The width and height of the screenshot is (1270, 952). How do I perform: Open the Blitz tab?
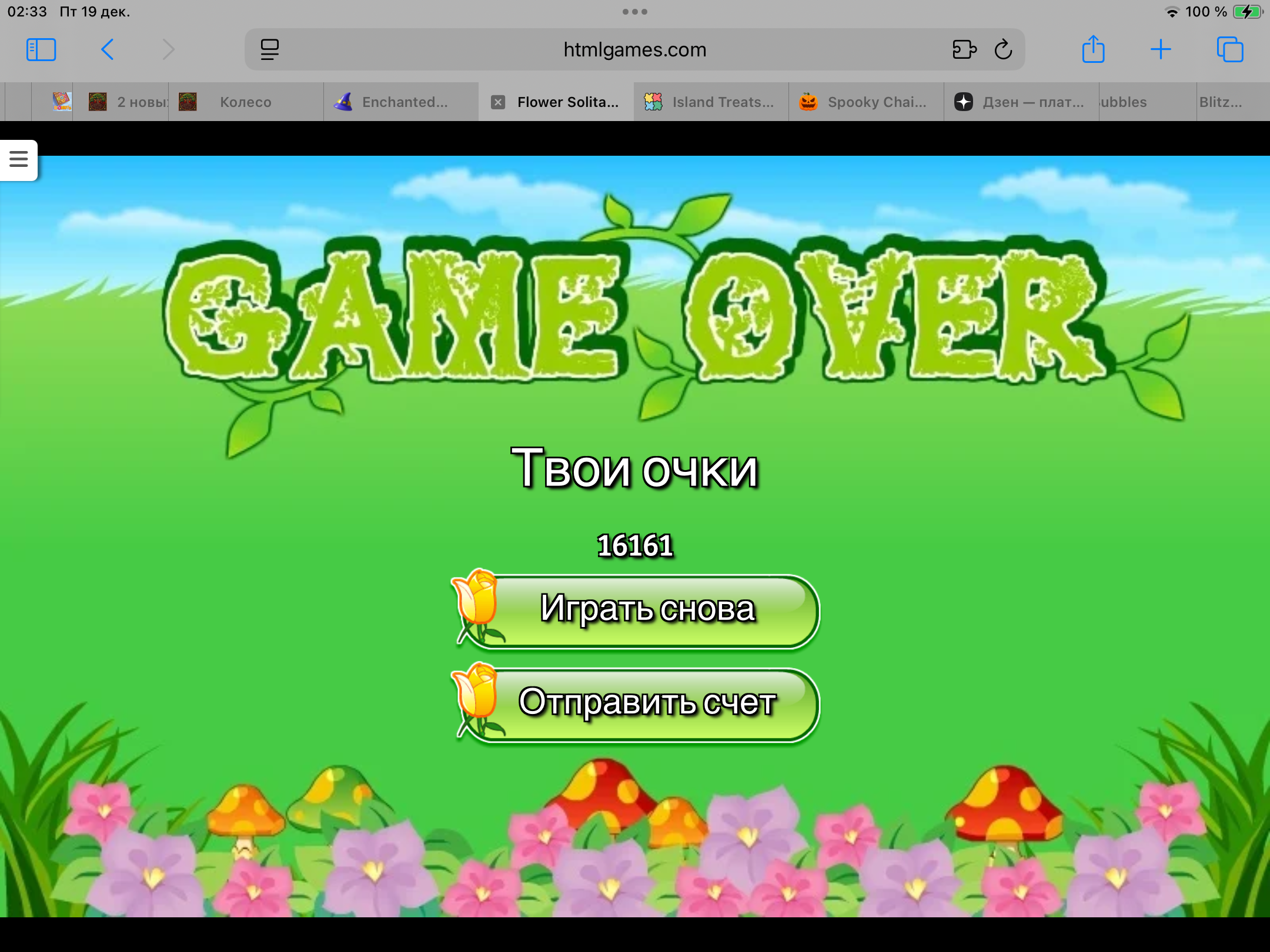click(1221, 102)
